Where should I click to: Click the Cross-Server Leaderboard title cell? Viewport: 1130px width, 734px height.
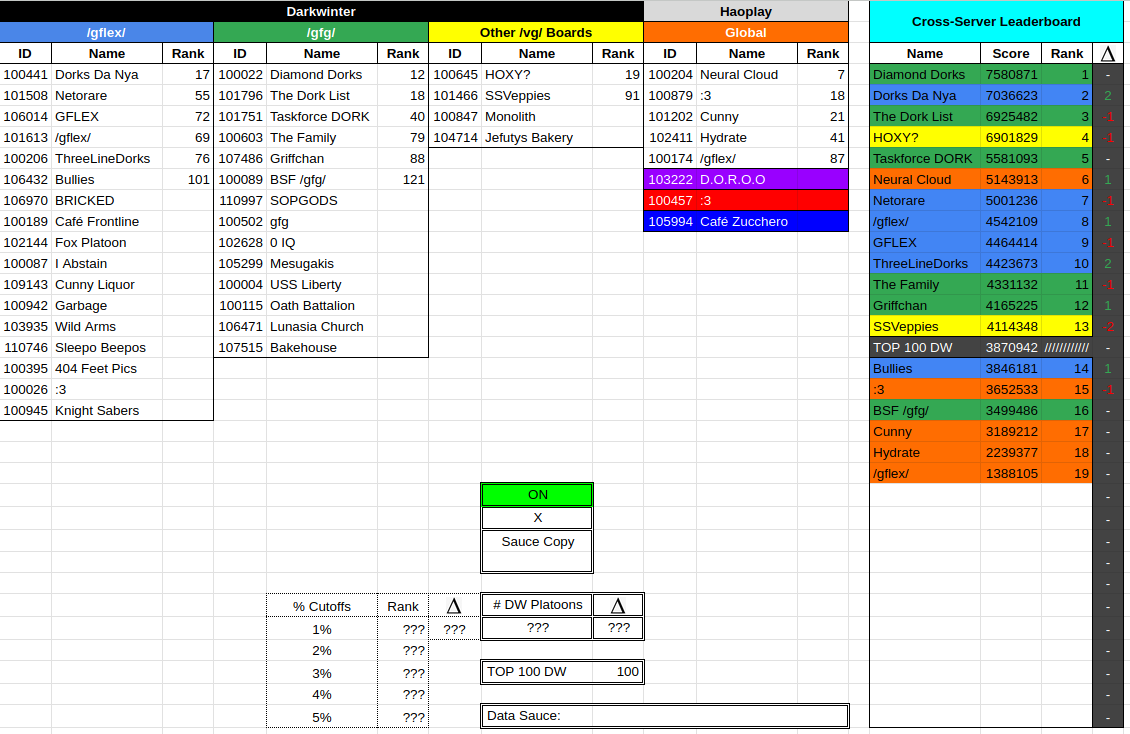coord(996,22)
